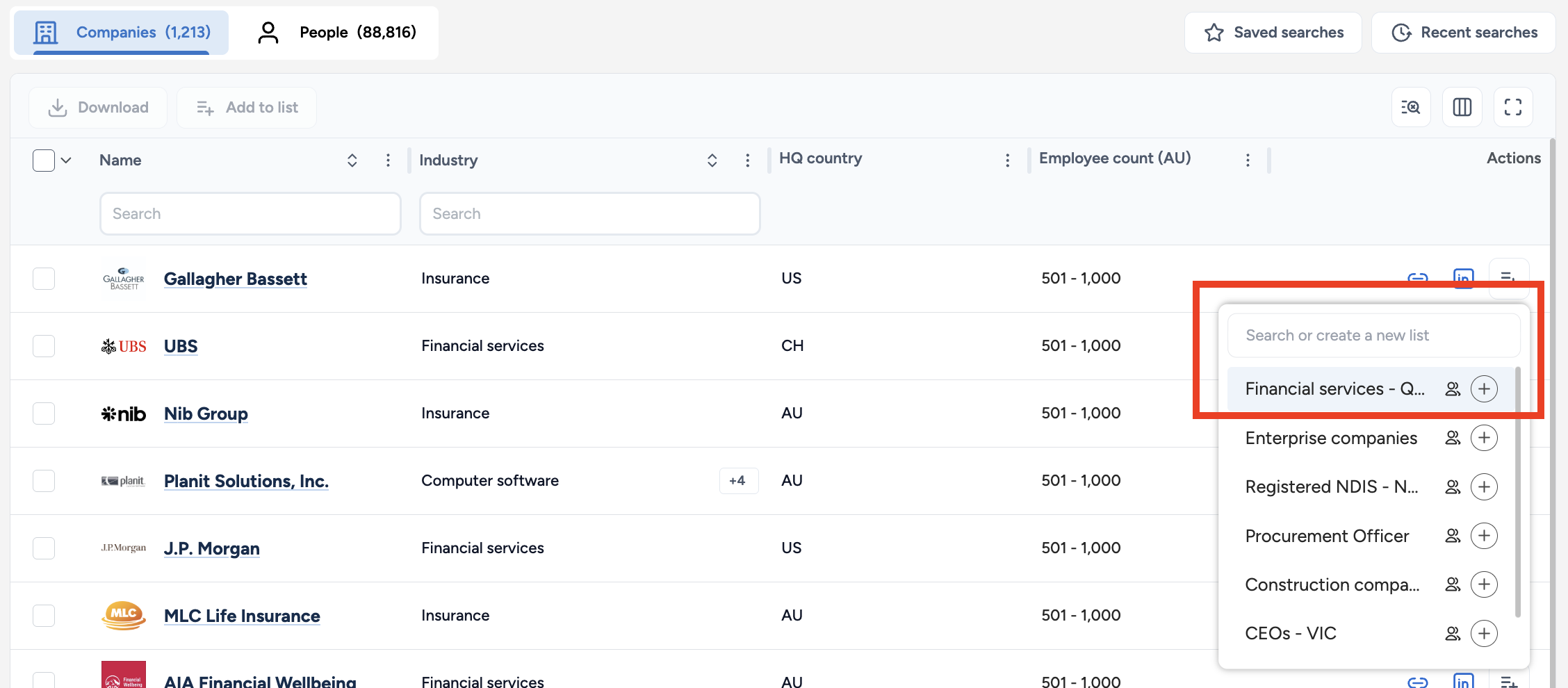Focus the Search or create a new list field

click(x=1374, y=336)
